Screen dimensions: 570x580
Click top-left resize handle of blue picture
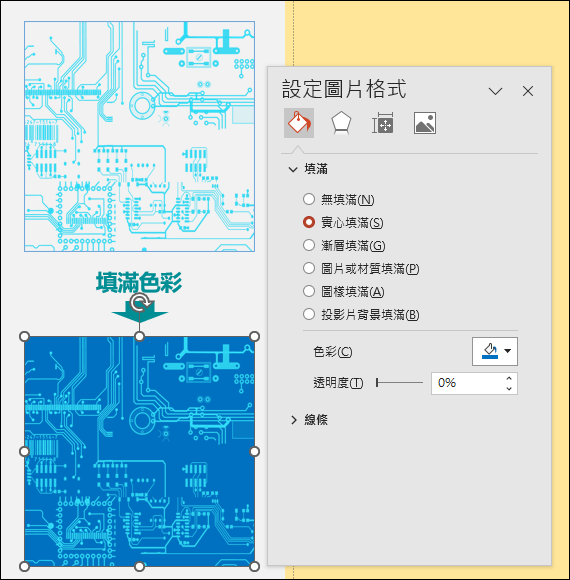pyautogui.click(x=24, y=336)
